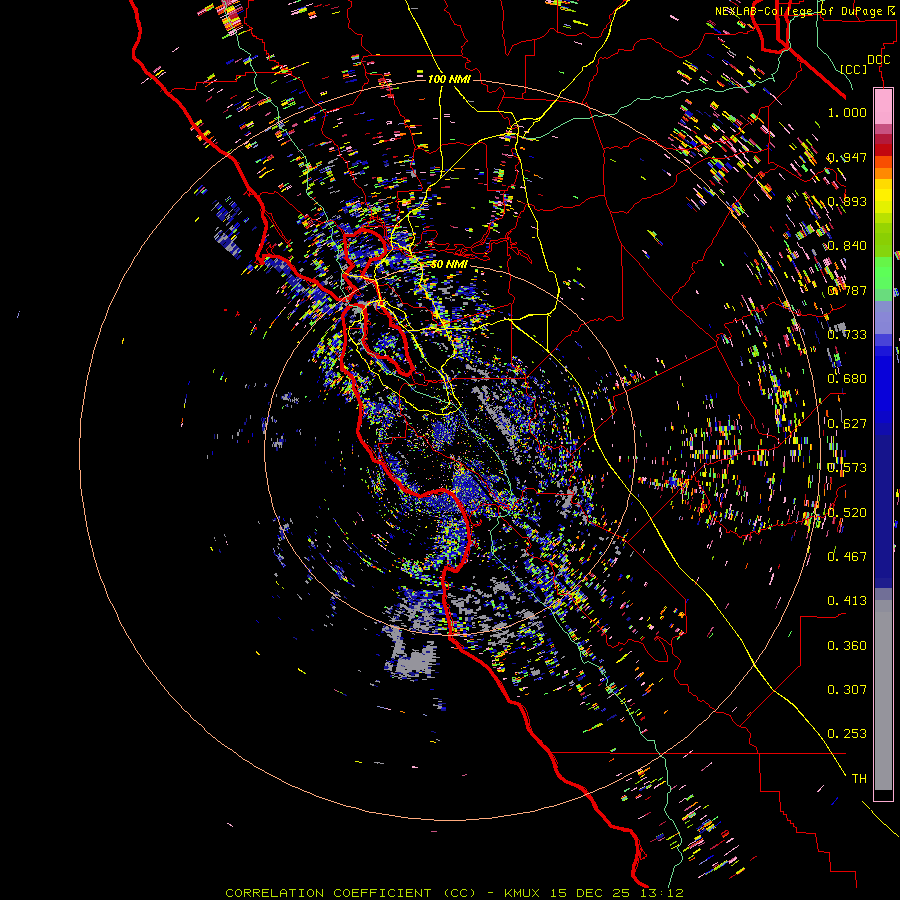Pick the gray lower section of the color bar
This screenshot has width=900, height=900.
(883, 695)
